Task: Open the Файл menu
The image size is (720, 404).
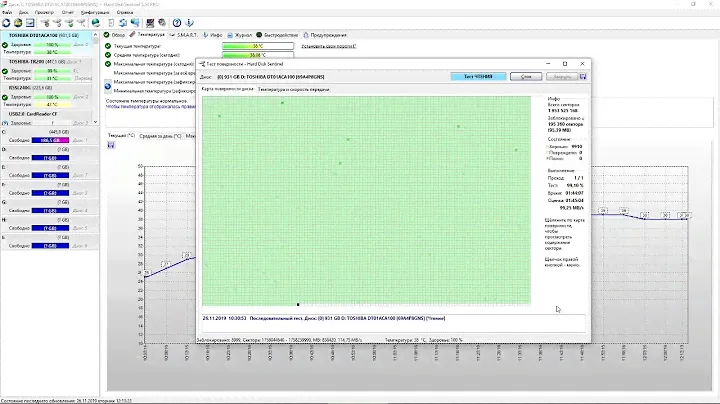Action: (x=9, y=13)
